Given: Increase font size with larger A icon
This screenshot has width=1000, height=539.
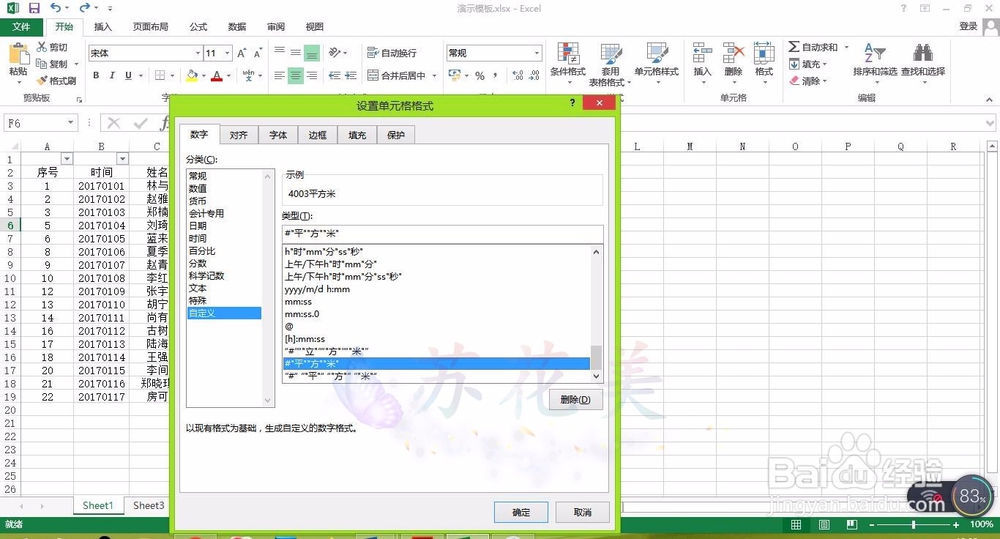Looking at the screenshot, I should (242, 53).
